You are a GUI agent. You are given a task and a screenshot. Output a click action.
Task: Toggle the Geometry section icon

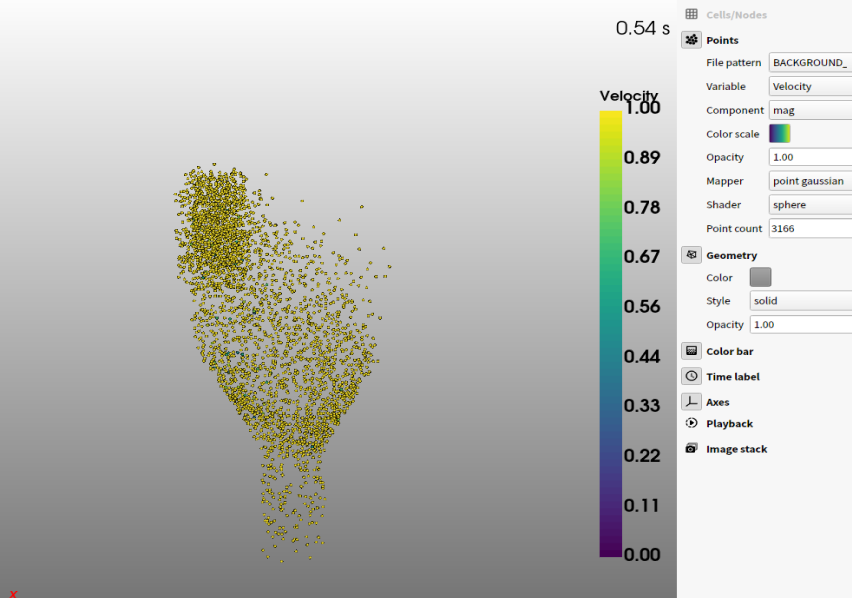(x=691, y=255)
